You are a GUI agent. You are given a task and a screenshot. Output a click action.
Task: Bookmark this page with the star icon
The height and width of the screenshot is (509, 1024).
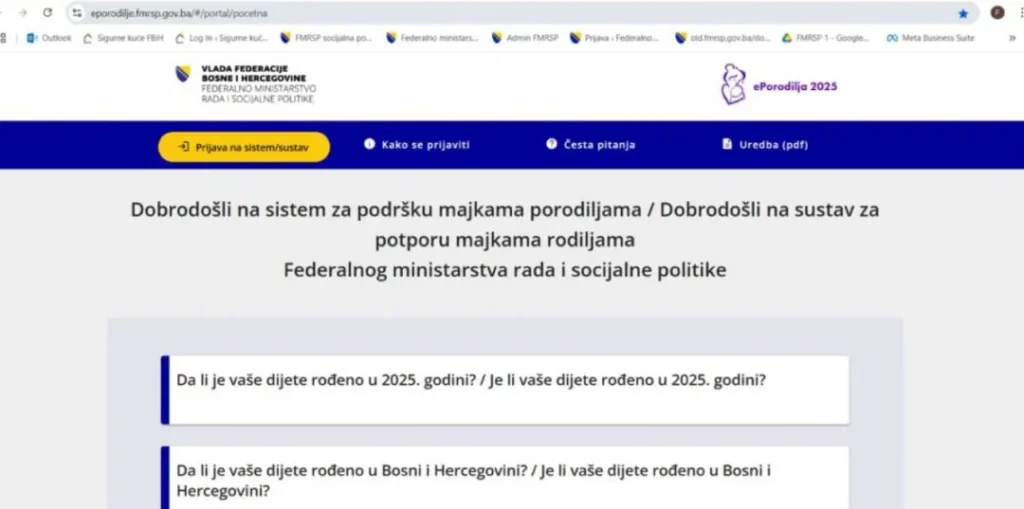[x=963, y=14]
